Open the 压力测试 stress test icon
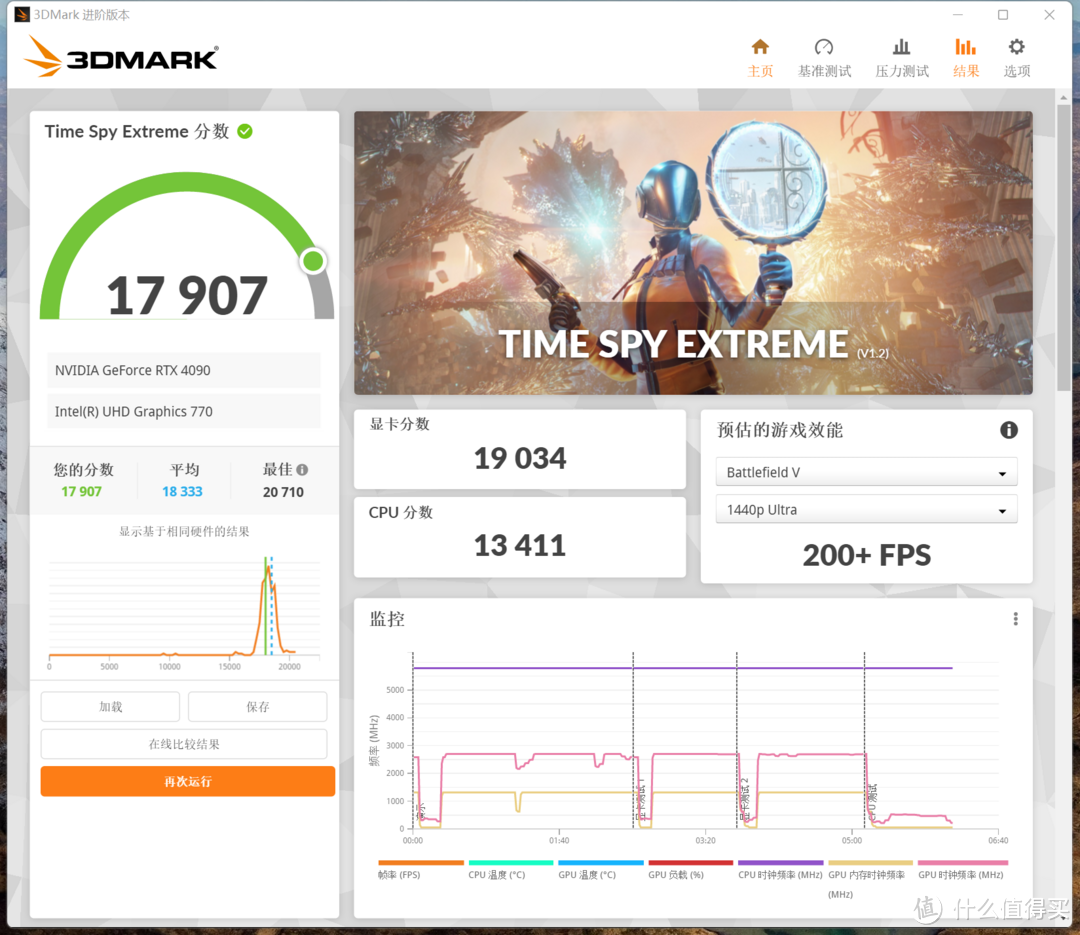 coord(901,47)
